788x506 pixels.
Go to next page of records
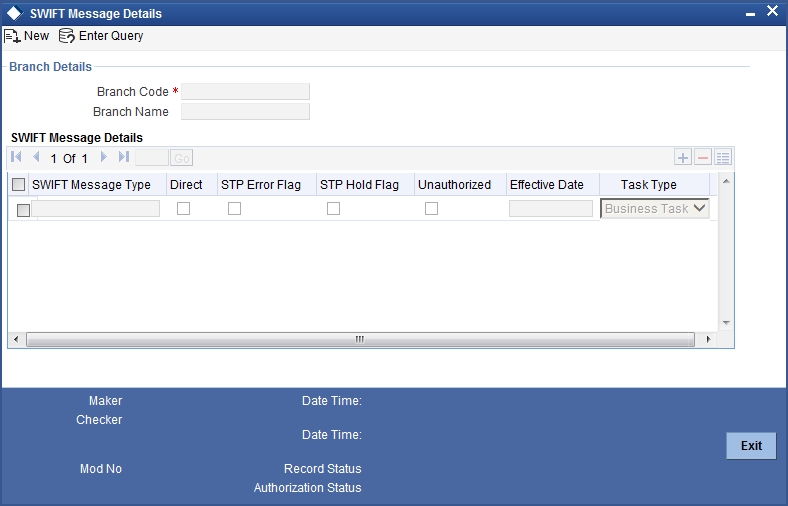pos(104,157)
